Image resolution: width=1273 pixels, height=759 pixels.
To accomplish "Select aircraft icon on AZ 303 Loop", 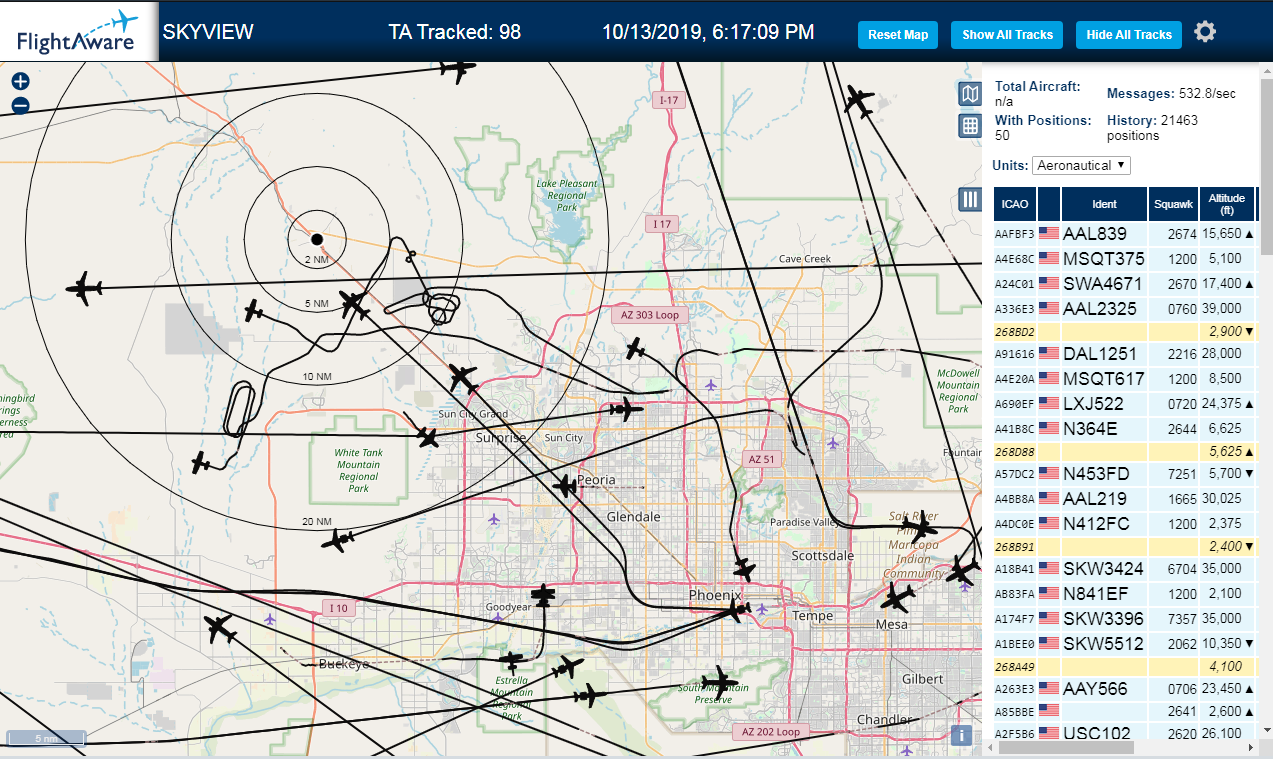I will click(635, 348).
